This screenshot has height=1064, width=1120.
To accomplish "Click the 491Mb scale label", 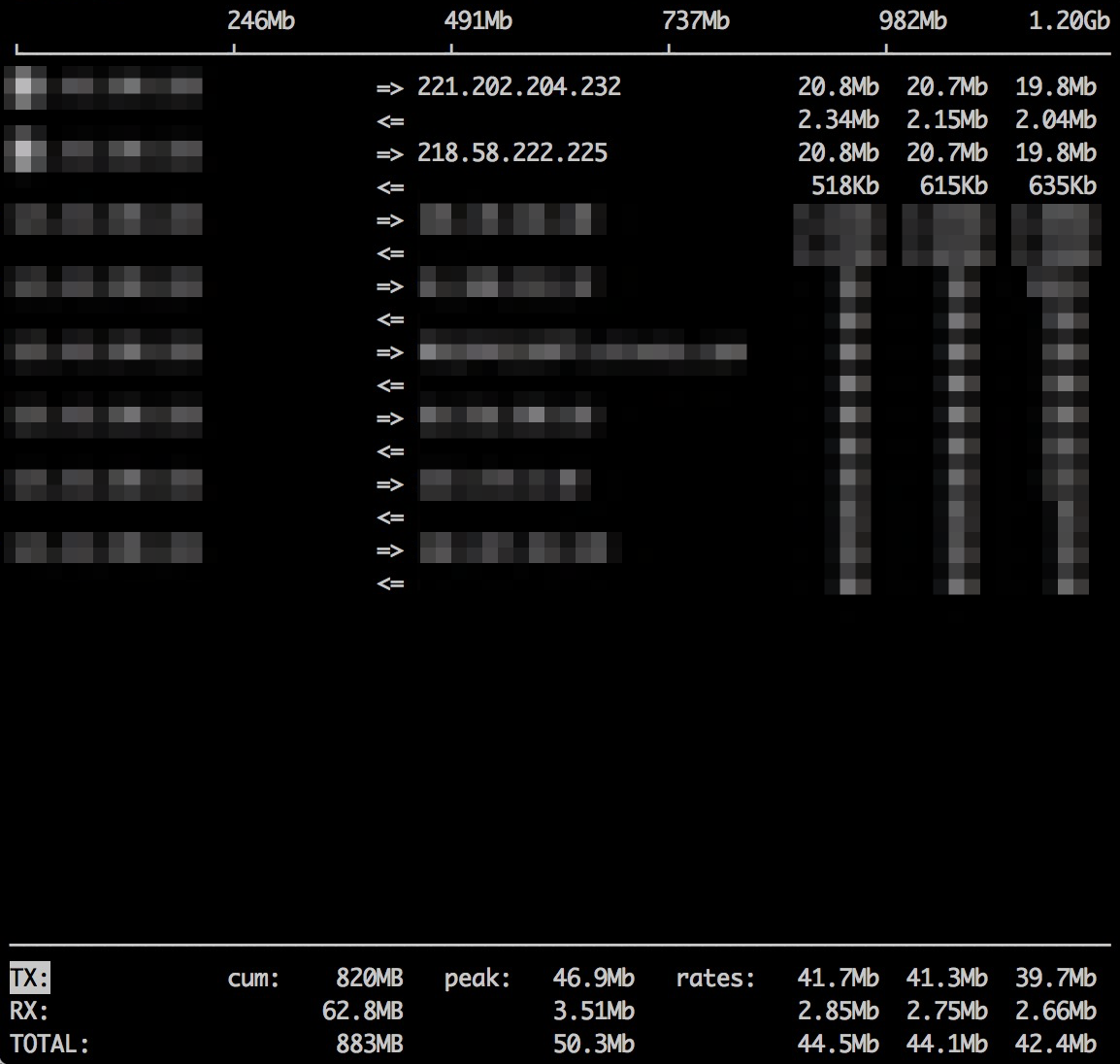I will 478,20.
